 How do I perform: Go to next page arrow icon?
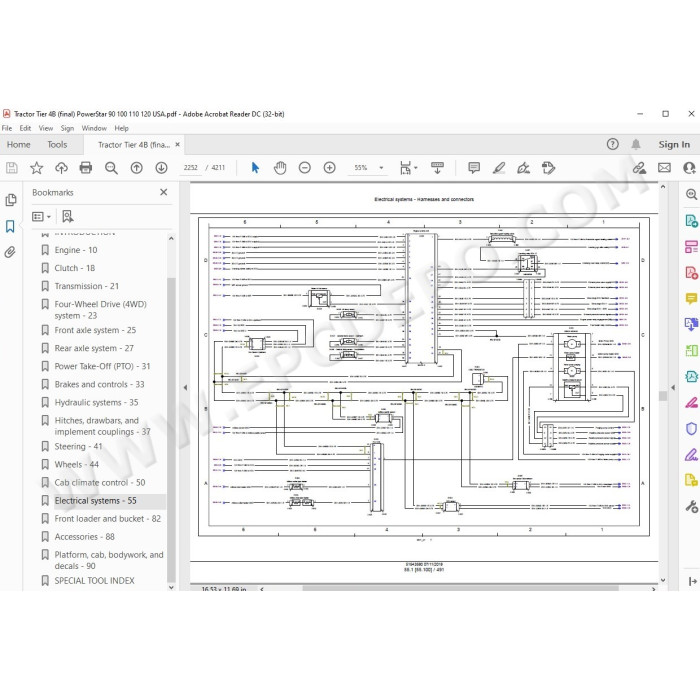(x=161, y=168)
